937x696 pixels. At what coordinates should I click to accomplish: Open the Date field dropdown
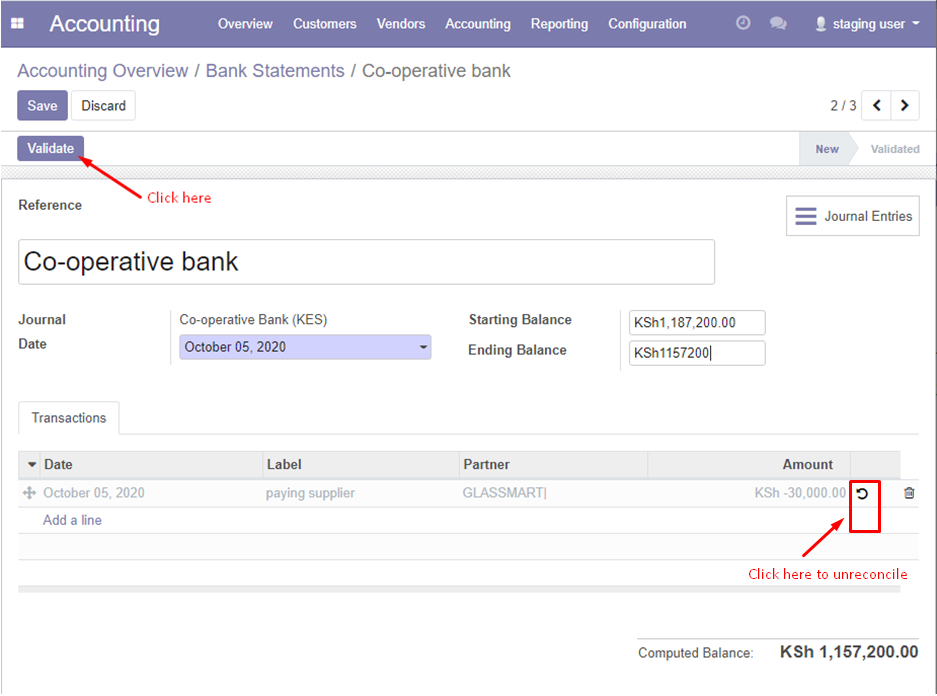pos(423,347)
